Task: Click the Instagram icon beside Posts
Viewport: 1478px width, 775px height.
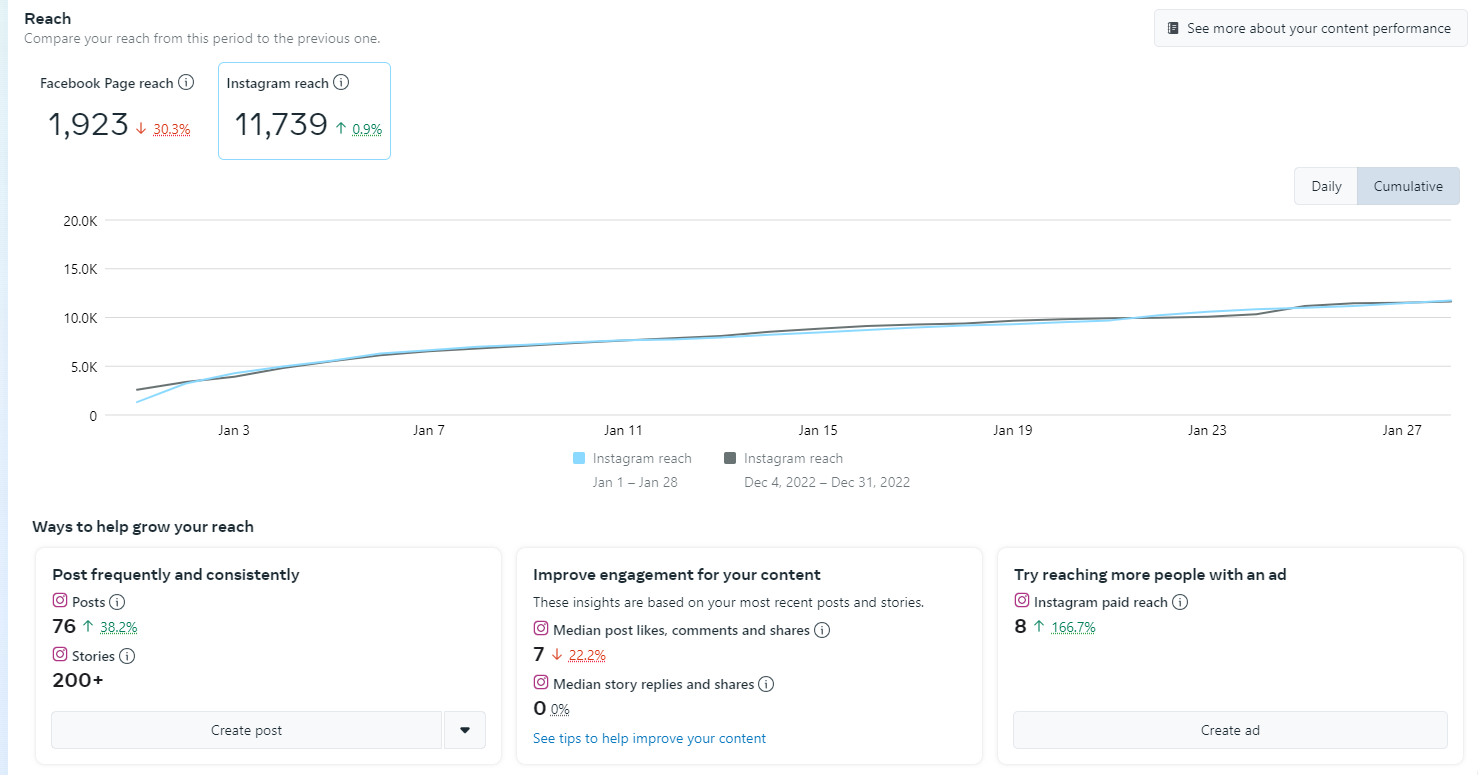Action: [60, 601]
